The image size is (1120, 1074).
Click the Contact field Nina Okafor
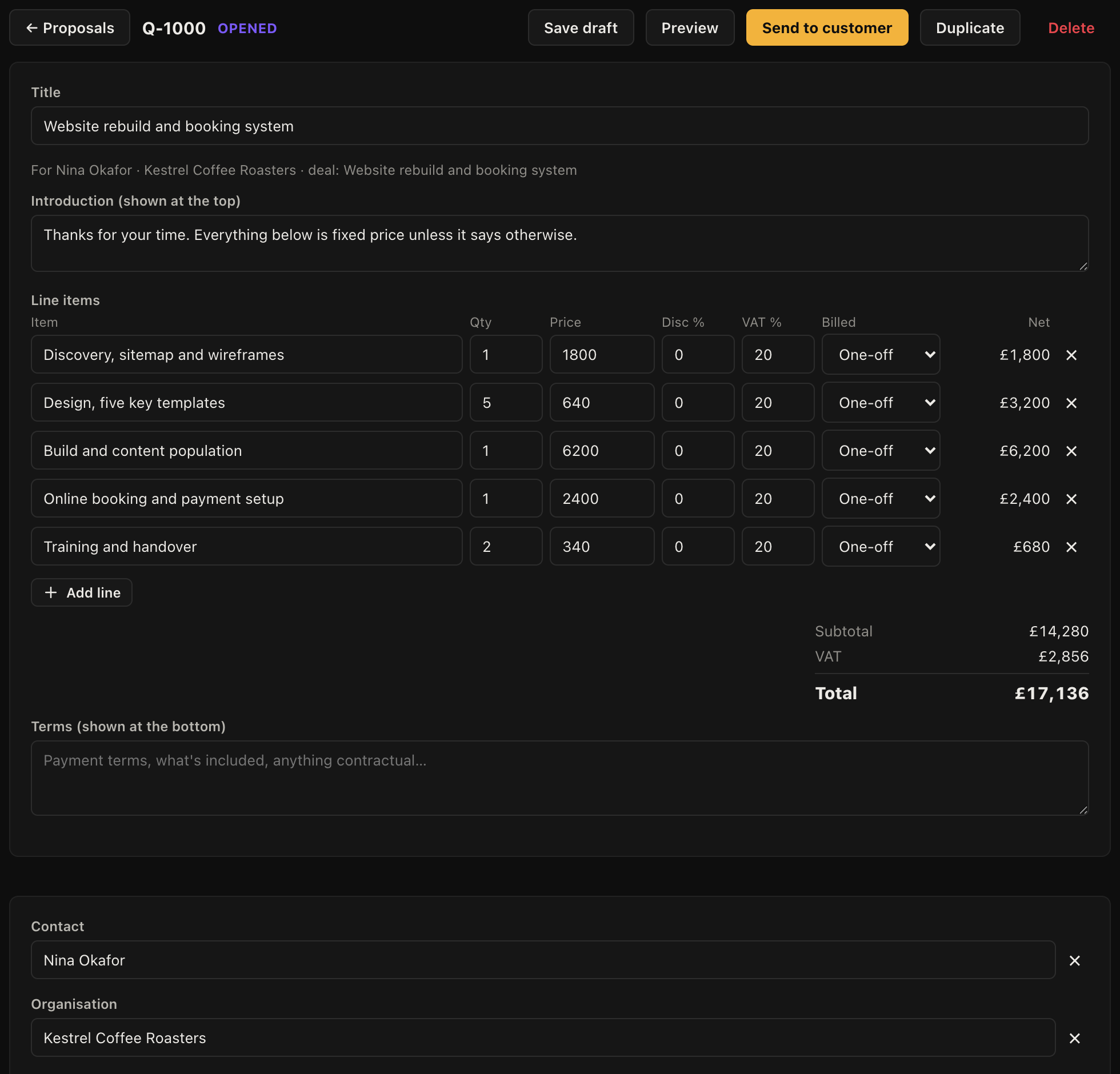pos(543,960)
